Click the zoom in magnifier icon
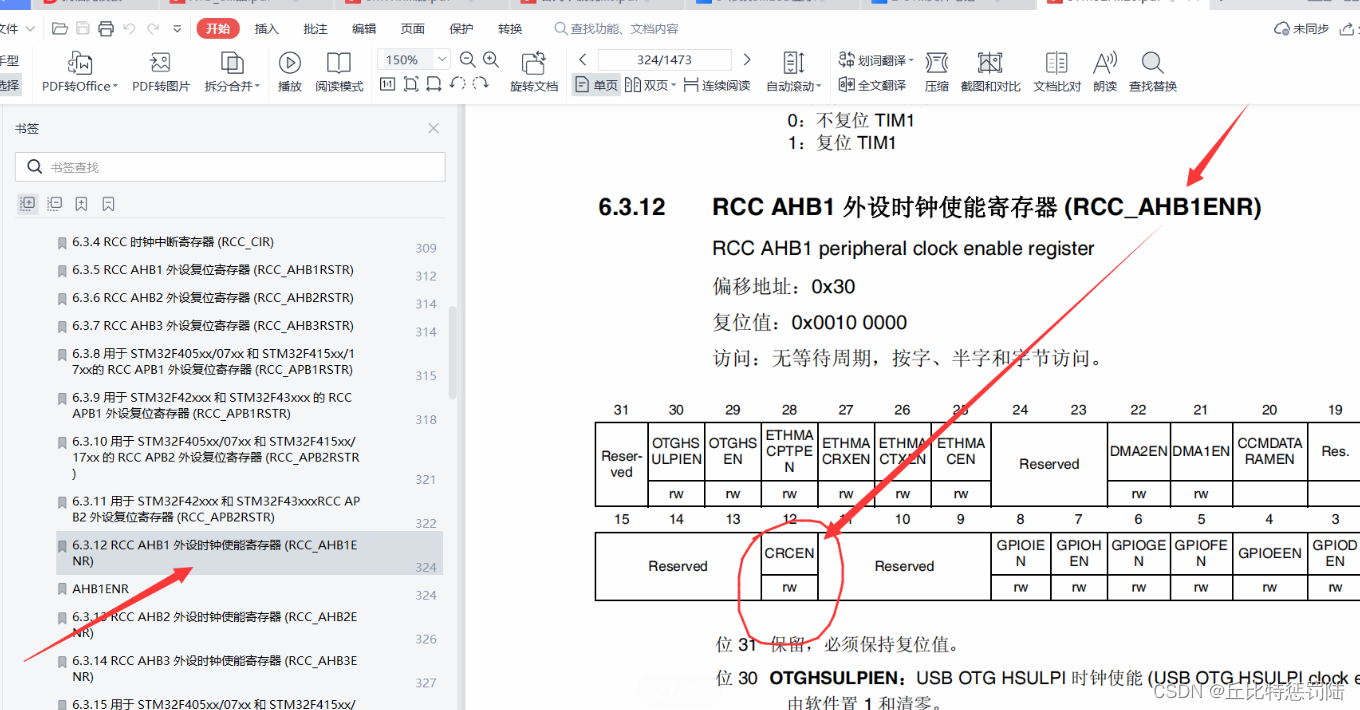 pyautogui.click(x=491, y=60)
